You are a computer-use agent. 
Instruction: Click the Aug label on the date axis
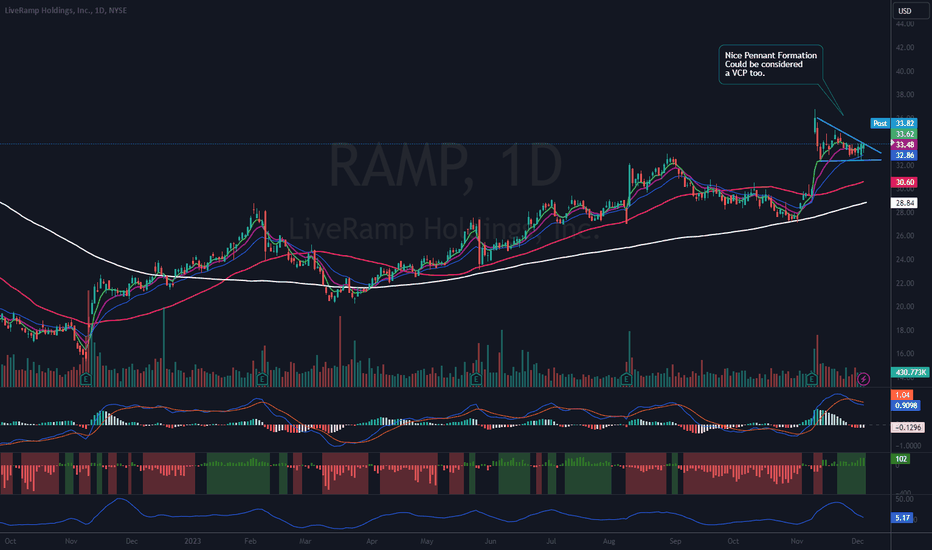[x=609, y=541]
